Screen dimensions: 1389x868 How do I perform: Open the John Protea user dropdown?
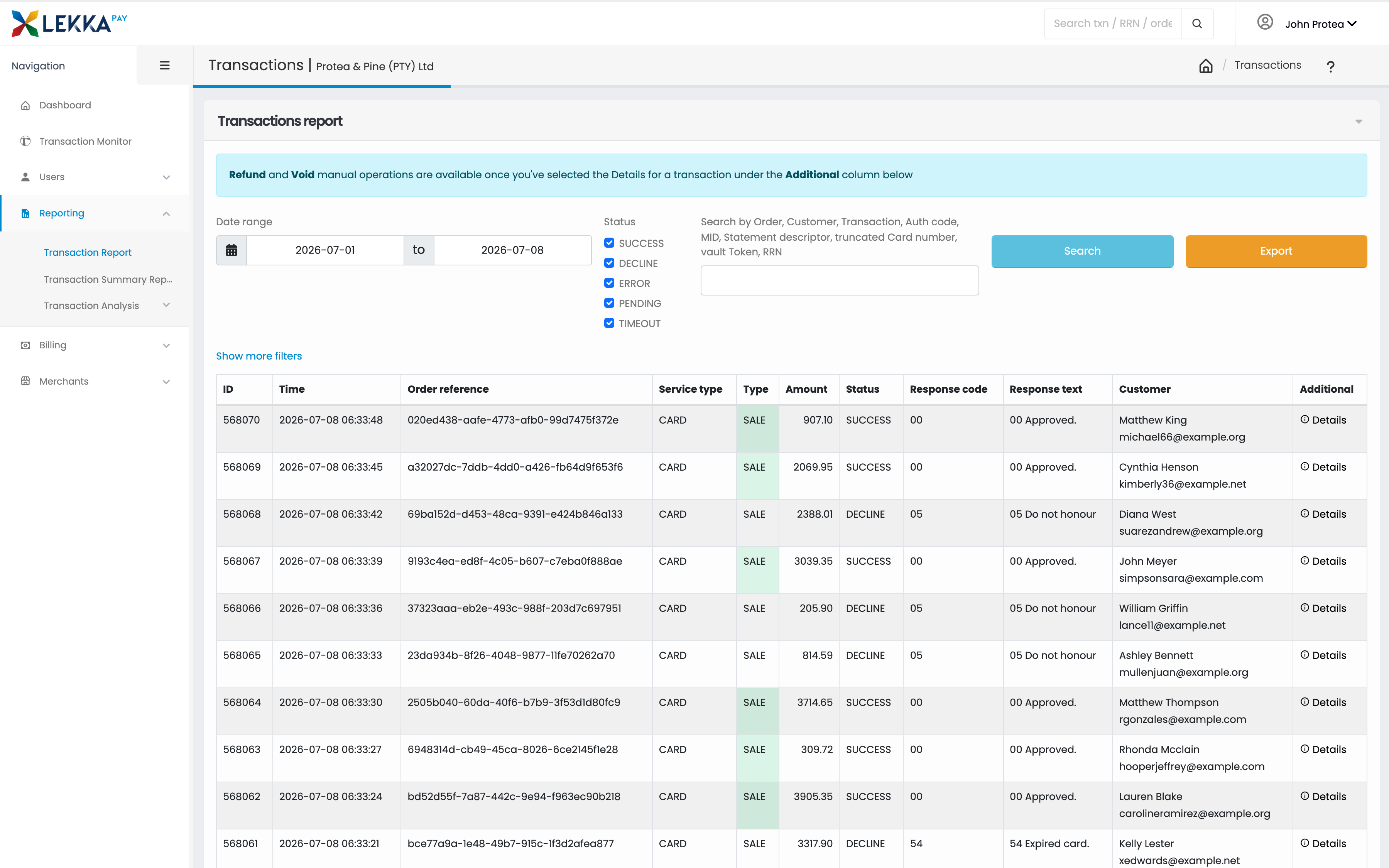1321,24
